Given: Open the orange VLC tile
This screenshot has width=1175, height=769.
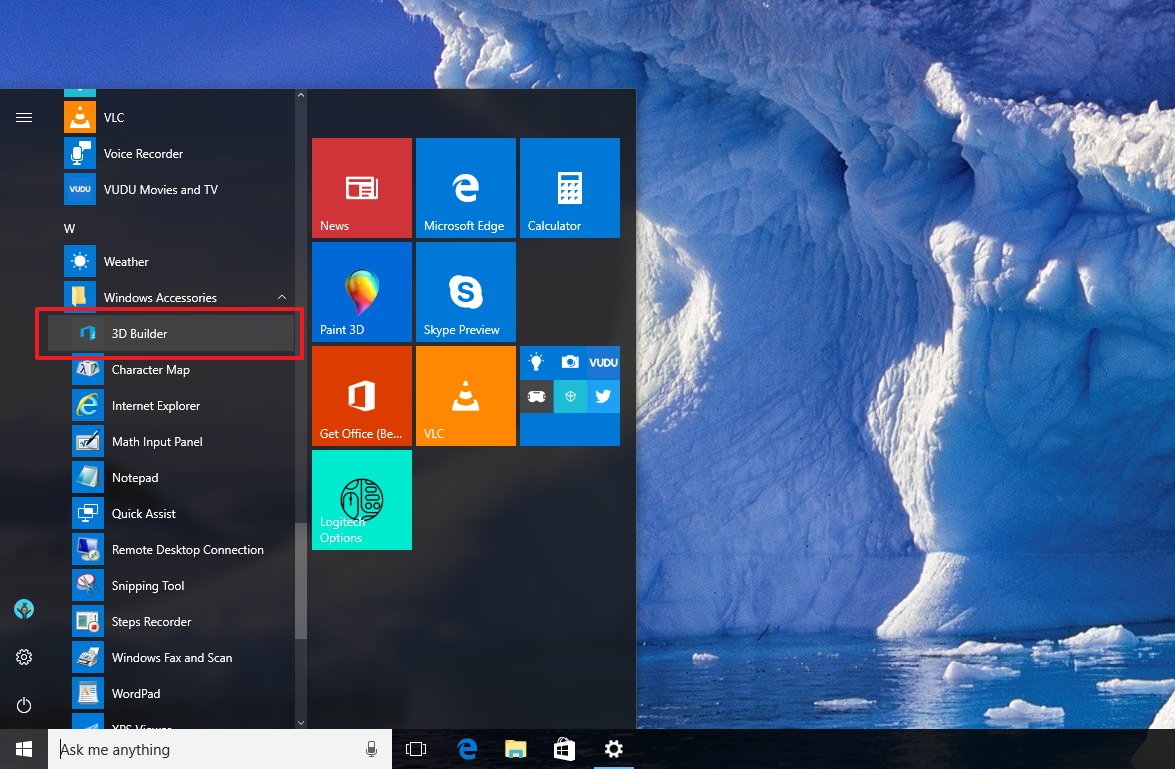Looking at the screenshot, I should click(x=466, y=396).
